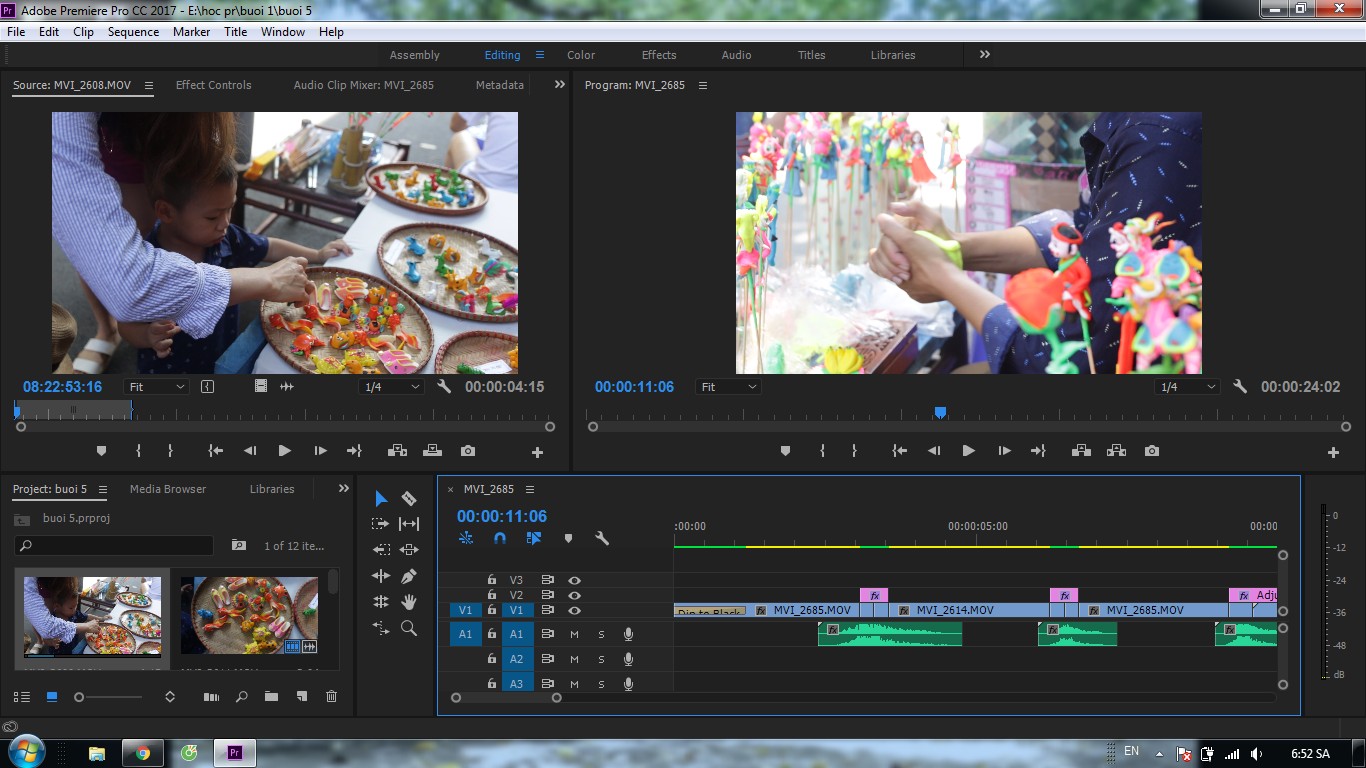Image resolution: width=1366 pixels, height=768 pixels.
Task: Create a new bin in the Project panel
Action: coord(271,697)
